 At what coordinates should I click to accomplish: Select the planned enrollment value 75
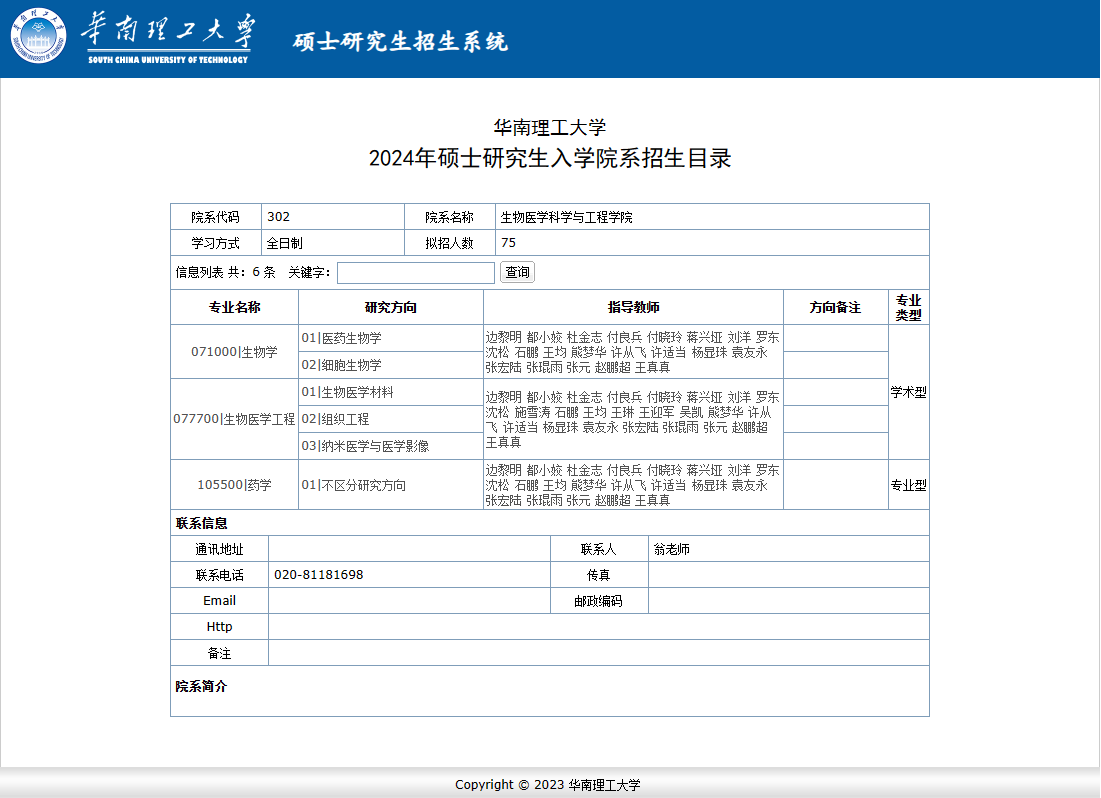[508, 242]
